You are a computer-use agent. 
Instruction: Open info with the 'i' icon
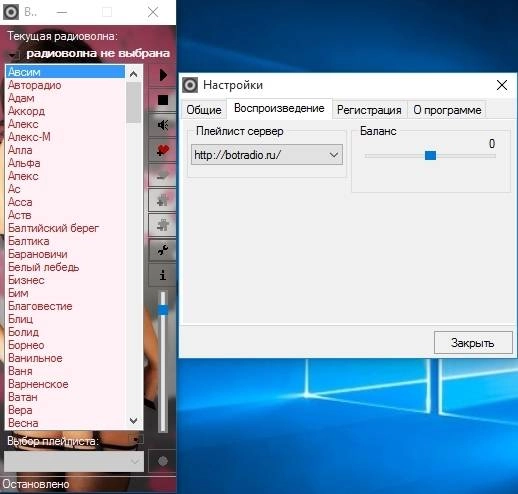pyautogui.click(x=163, y=275)
